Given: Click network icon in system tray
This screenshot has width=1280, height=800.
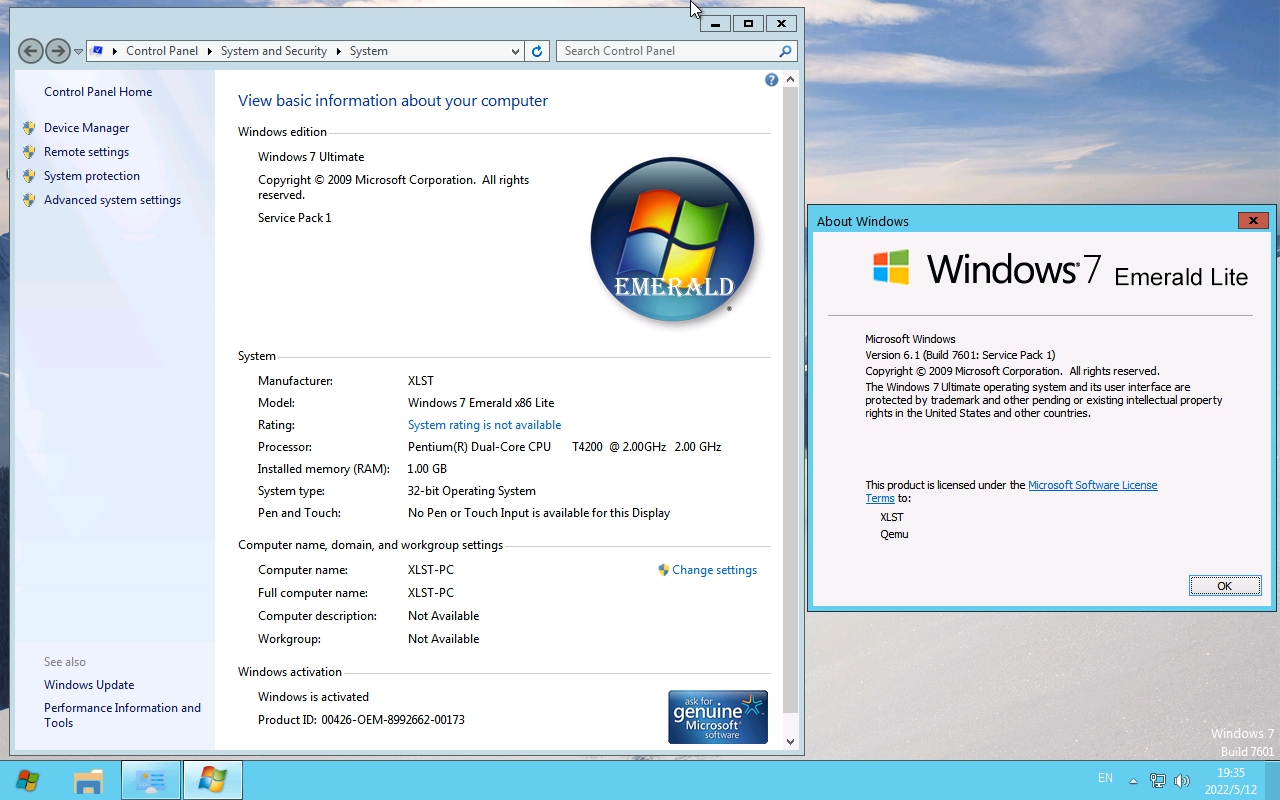Looking at the screenshot, I should pyautogui.click(x=1158, y=781).
